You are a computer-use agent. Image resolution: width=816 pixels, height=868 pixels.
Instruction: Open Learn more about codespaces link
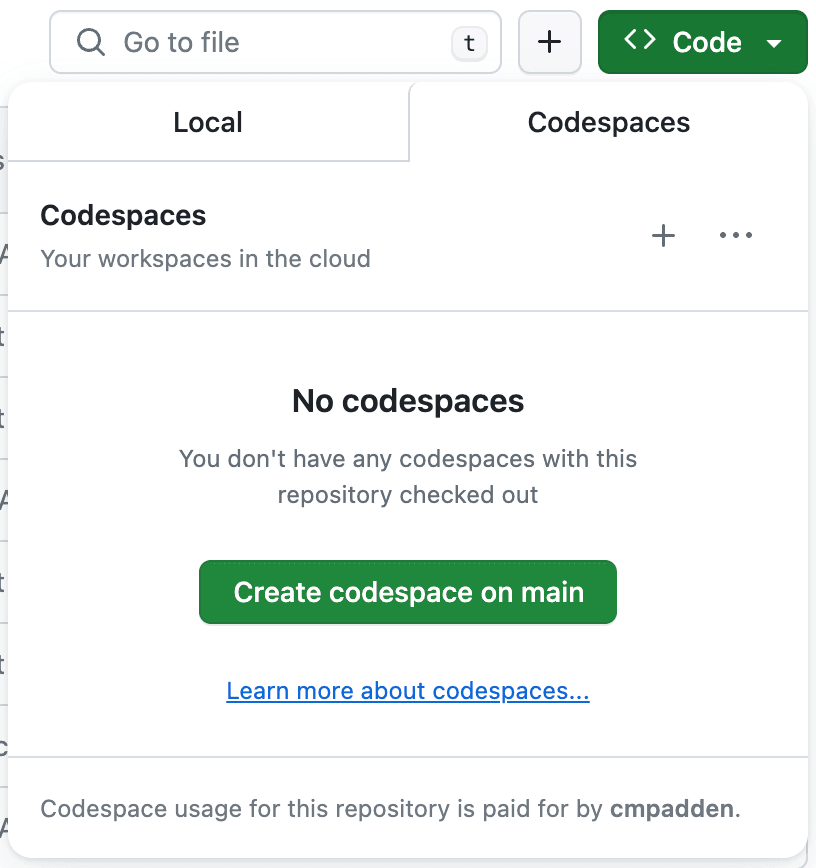[407, 690]
